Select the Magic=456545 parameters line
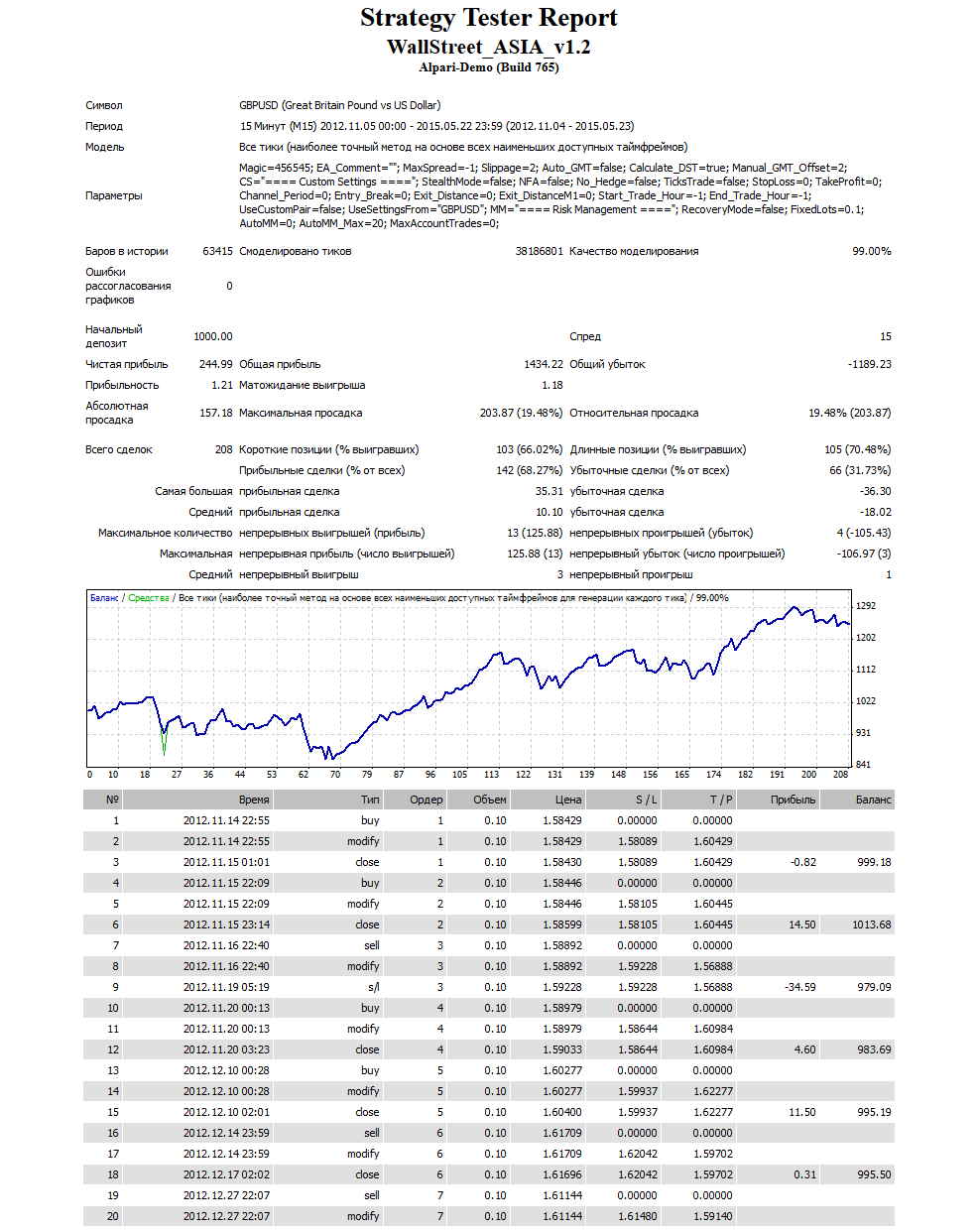 (x=544, y=168)
